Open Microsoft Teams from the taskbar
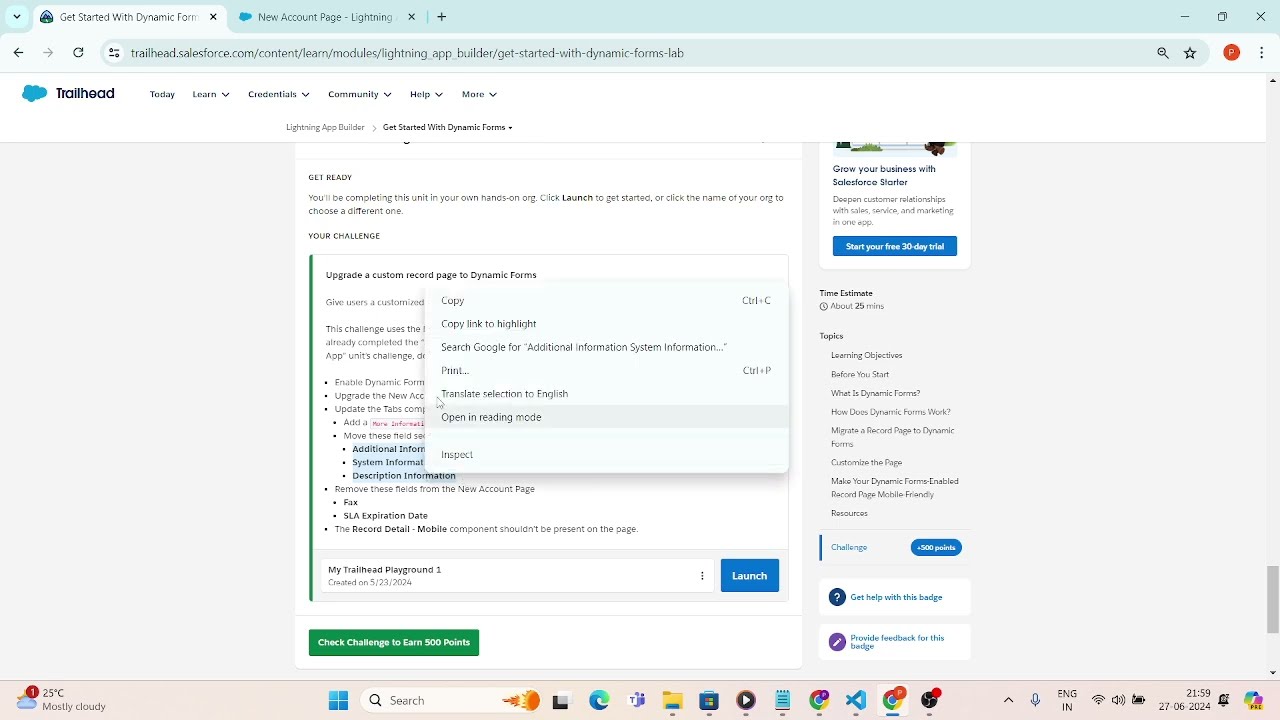The image size is (1280, 720). (636, 700)
